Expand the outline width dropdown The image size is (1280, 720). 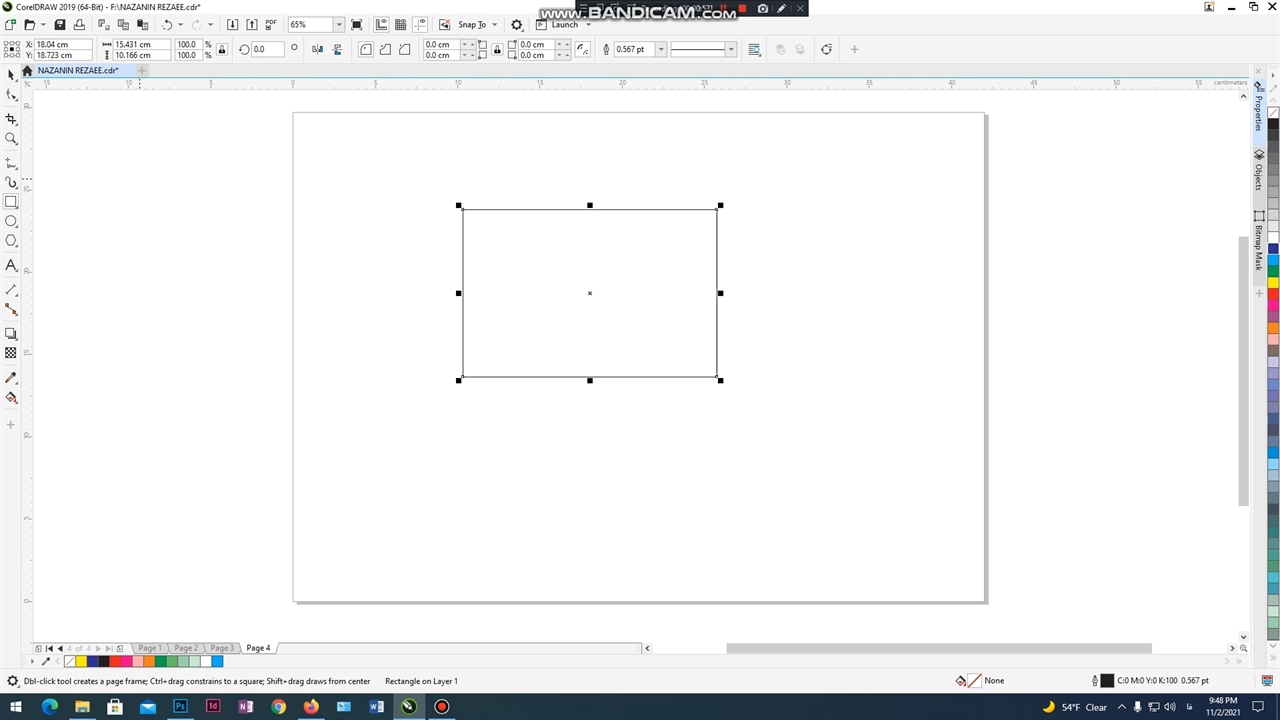tap(661, 49)
